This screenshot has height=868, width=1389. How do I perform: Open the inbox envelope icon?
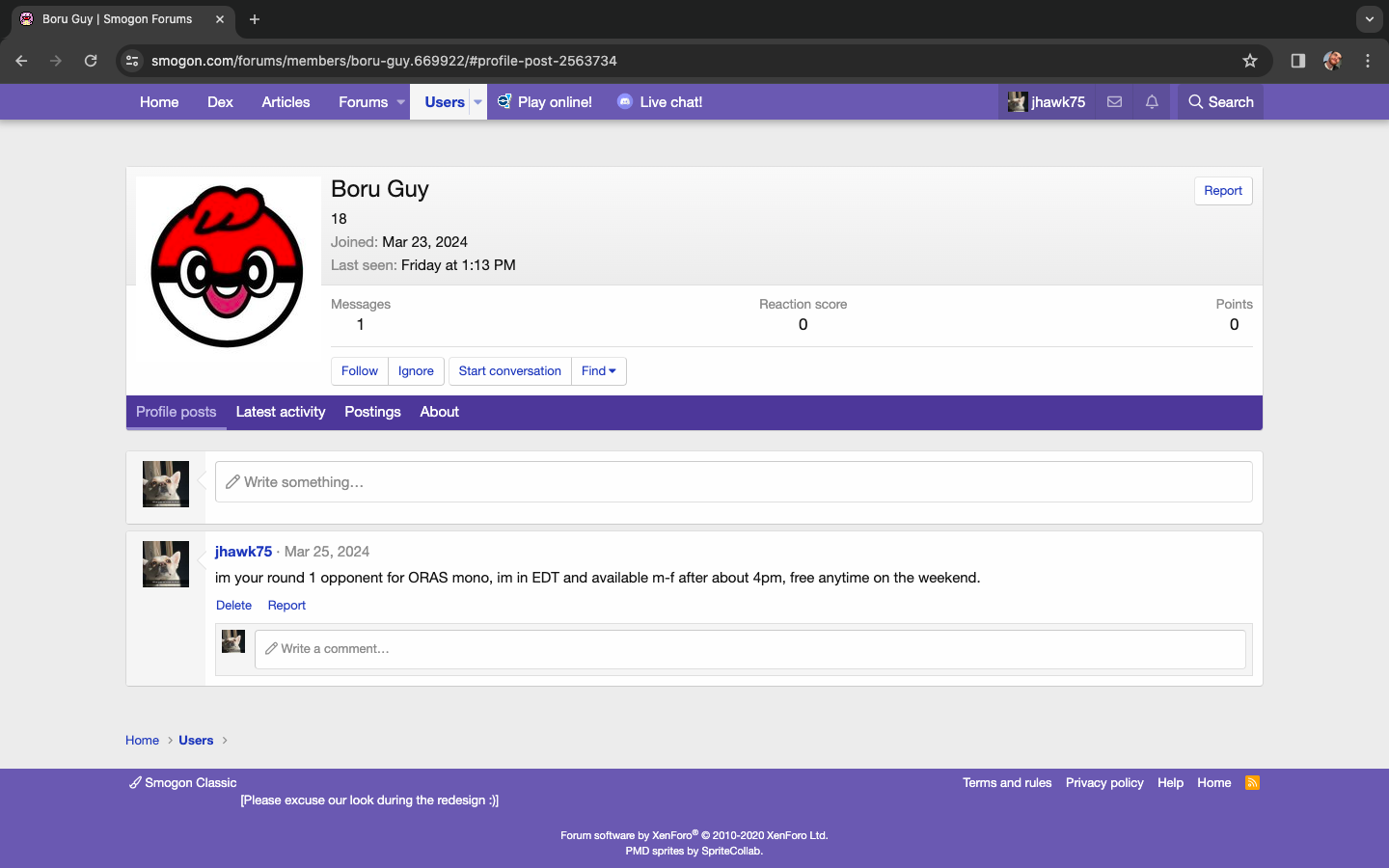click(1114, 102)
